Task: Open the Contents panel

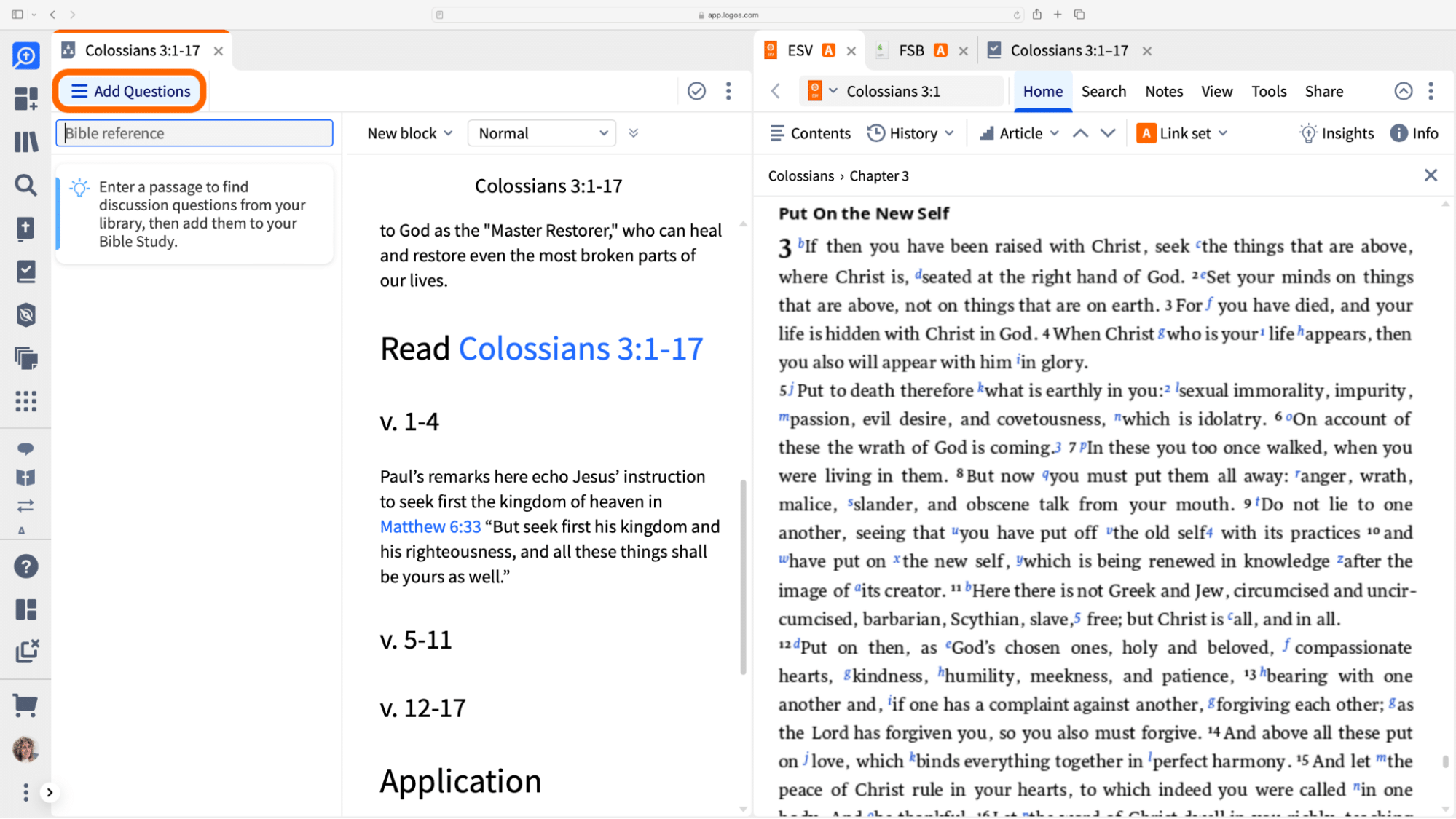Action: click(x=810, y=133)
